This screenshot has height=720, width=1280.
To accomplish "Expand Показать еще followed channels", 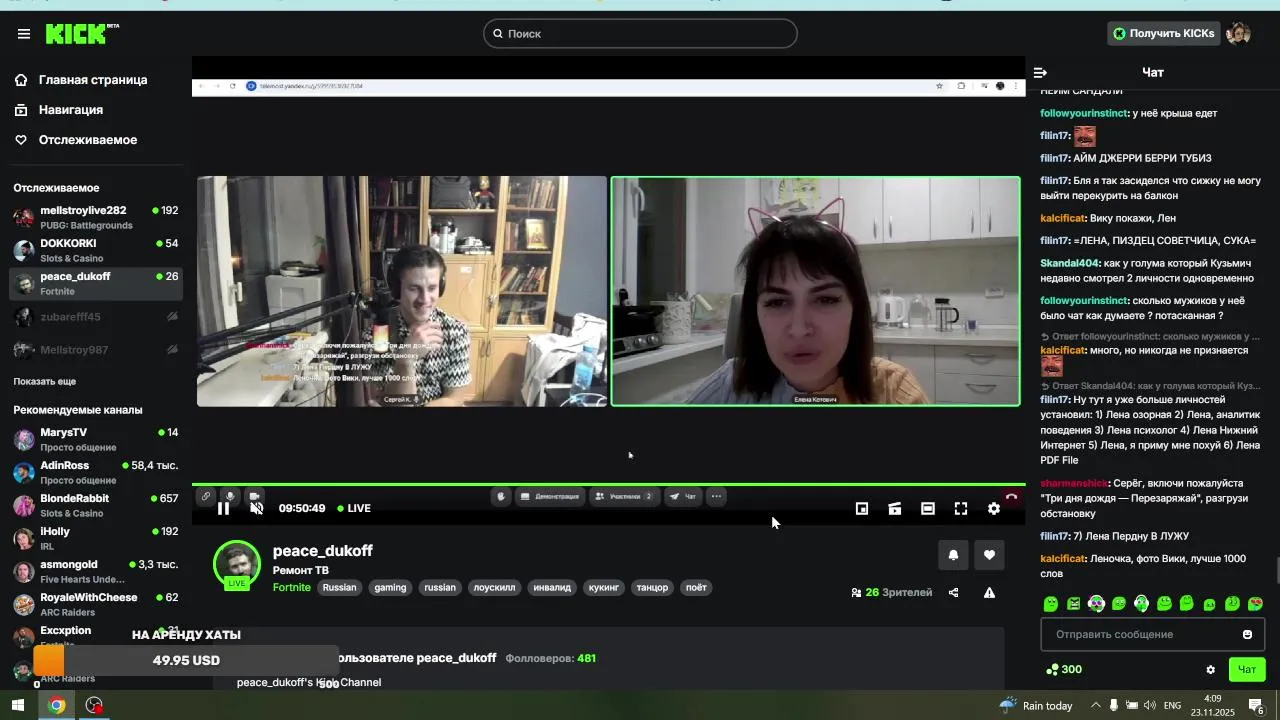I will (44, 381).
